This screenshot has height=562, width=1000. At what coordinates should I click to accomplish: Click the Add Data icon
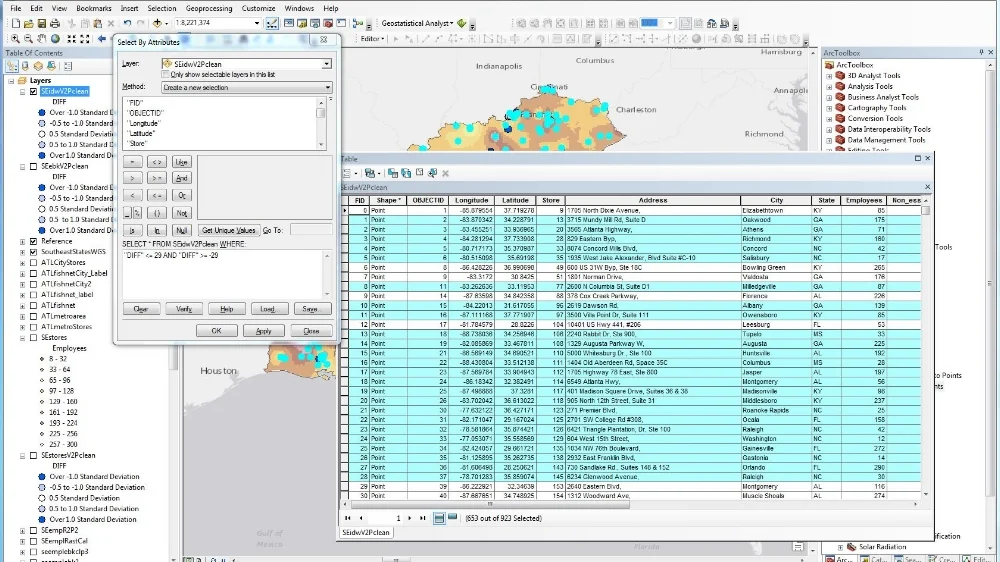click(x=157, y=24)
